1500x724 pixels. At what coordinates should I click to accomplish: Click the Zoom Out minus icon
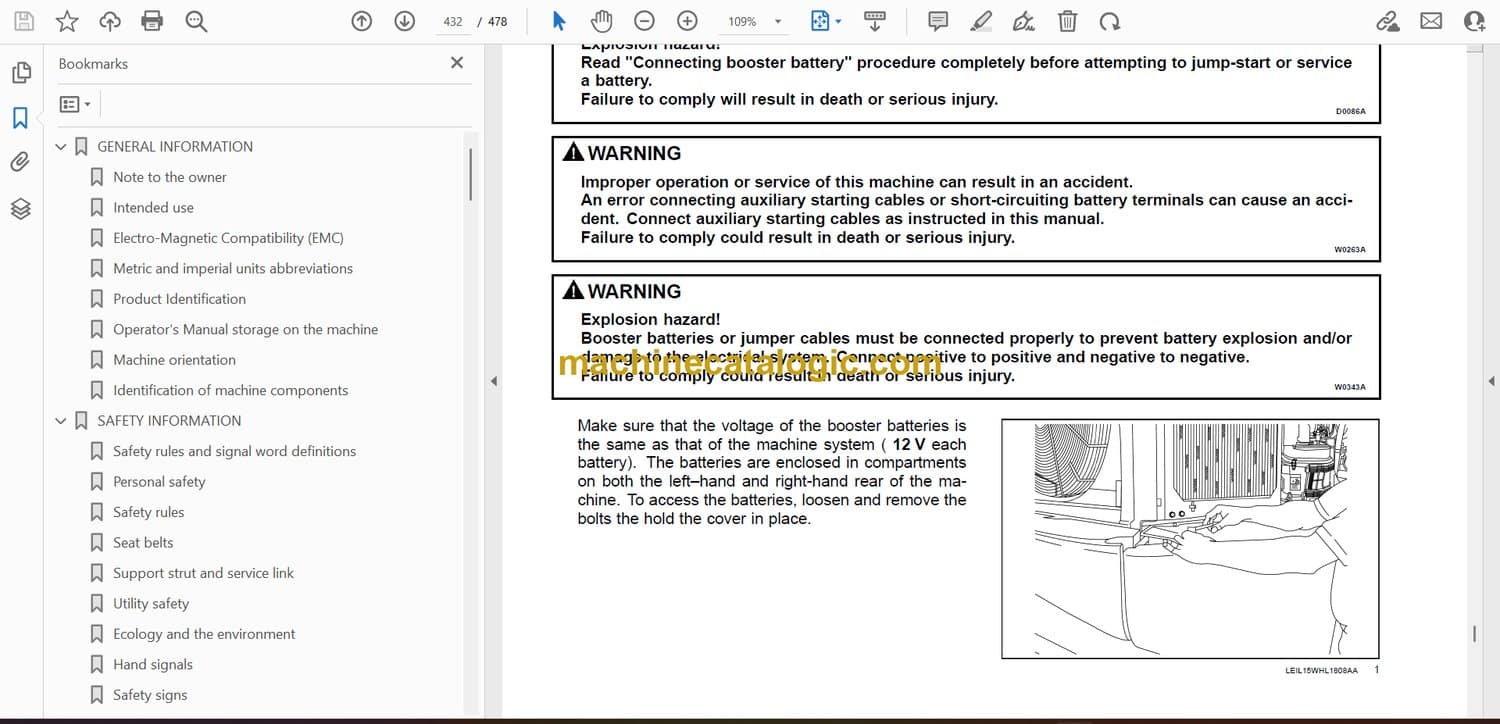pyautogui.click(x=645, y=21)
